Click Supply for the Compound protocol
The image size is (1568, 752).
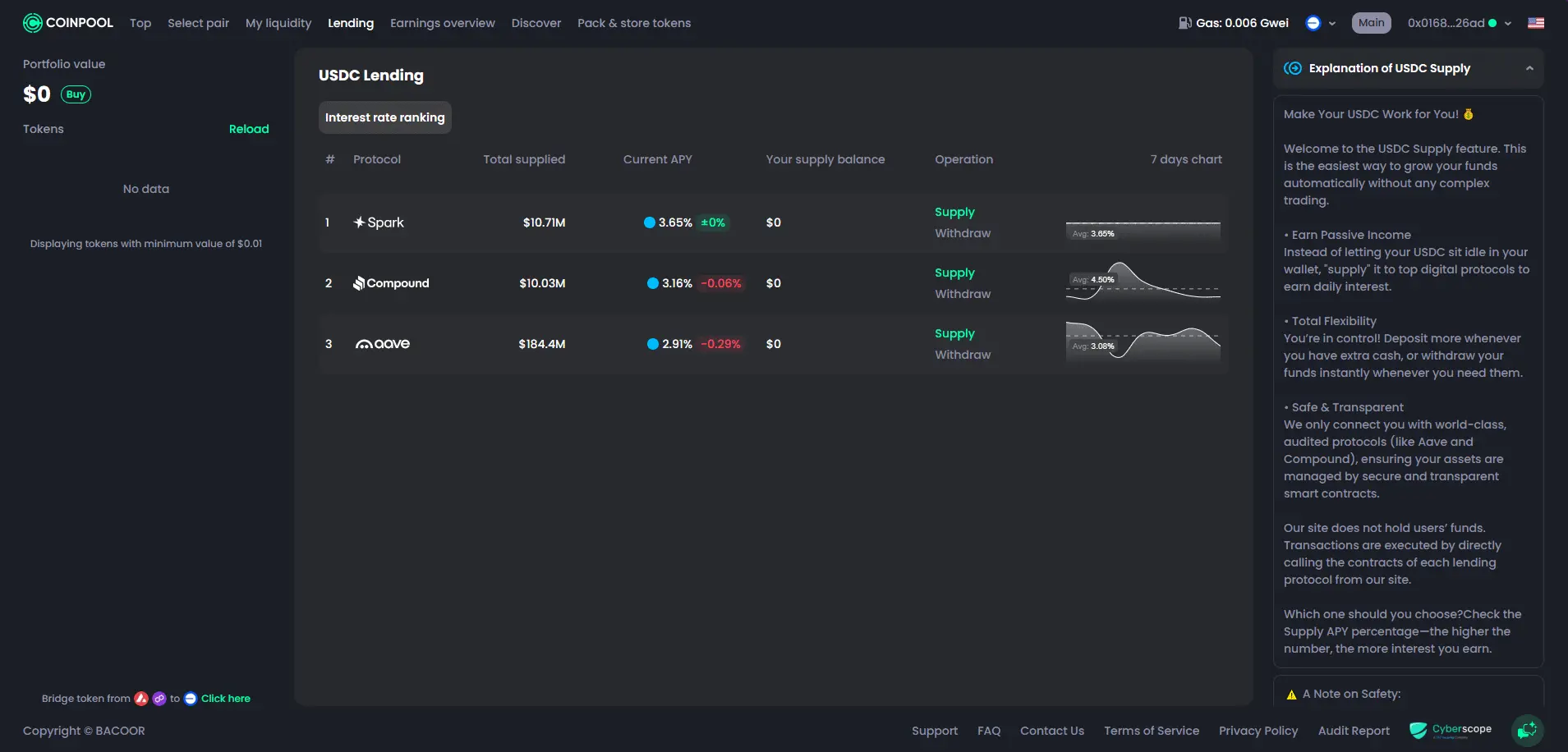point(954,273)
